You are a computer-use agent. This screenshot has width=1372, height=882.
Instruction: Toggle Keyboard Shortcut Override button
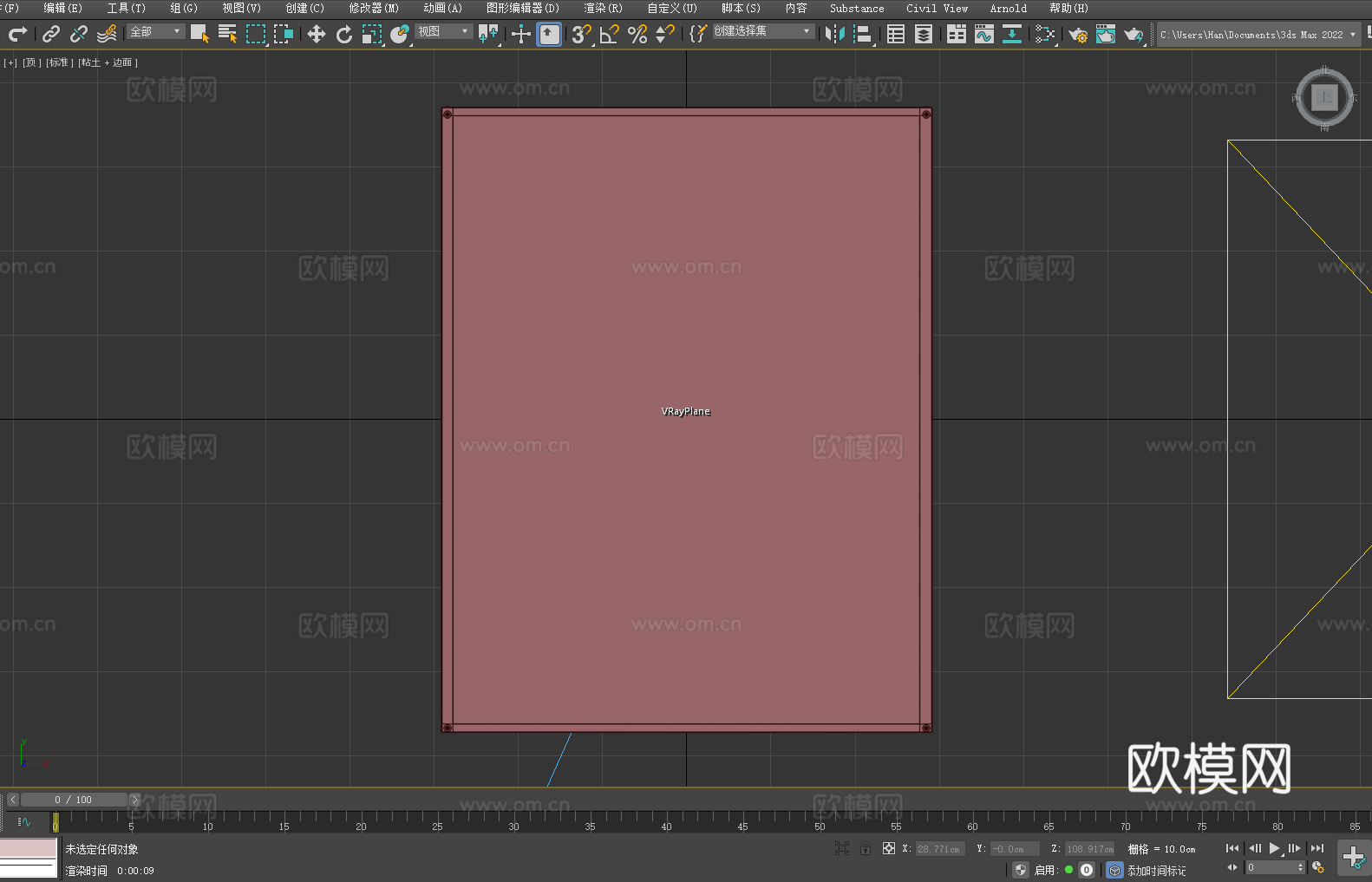(x=549, y=34)
